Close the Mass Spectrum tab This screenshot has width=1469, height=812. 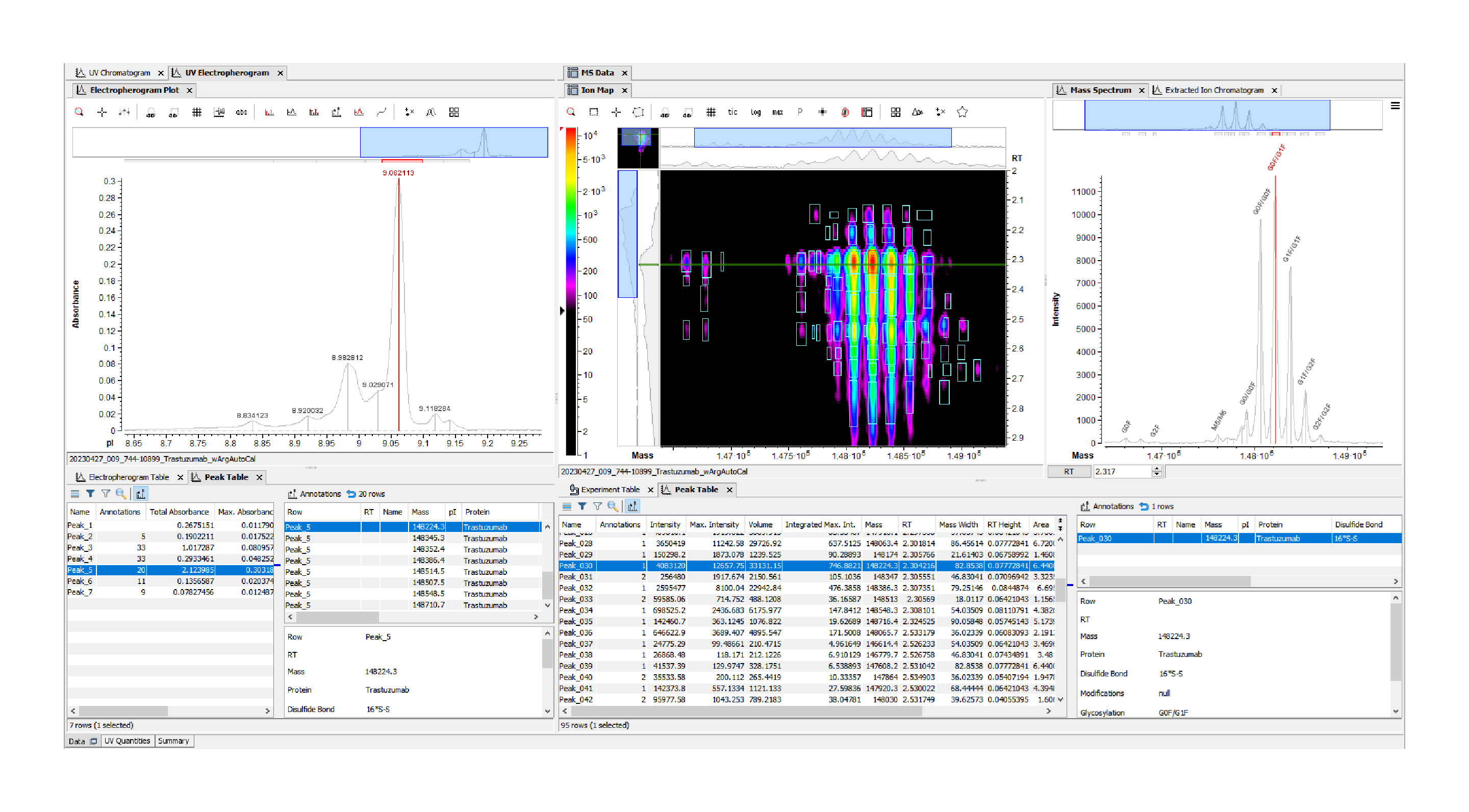click(1142, 90)
